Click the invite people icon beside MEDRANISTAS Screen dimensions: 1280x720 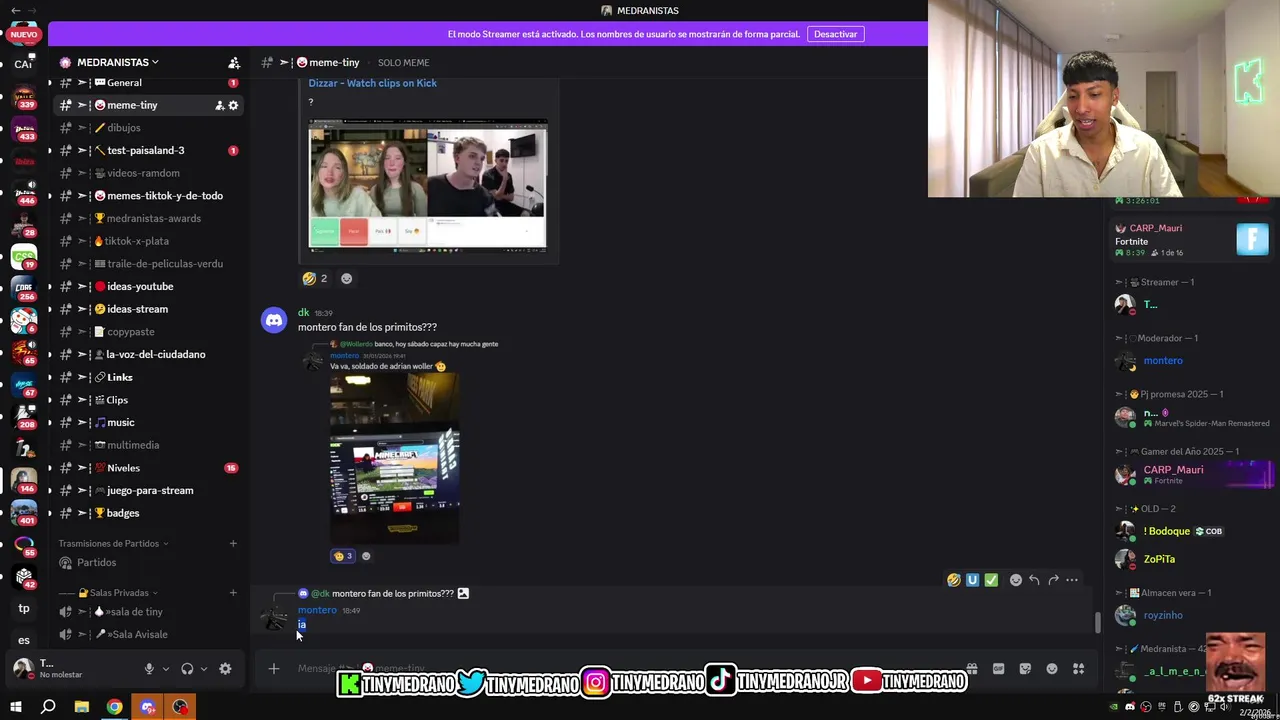(x=234, y=62)
